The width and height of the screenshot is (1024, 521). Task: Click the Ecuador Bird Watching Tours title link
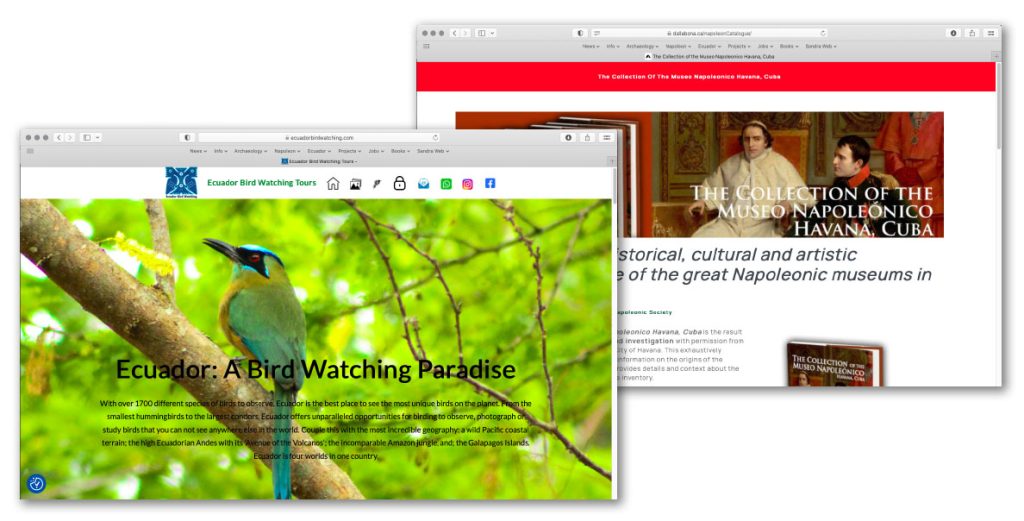[261, 183]
